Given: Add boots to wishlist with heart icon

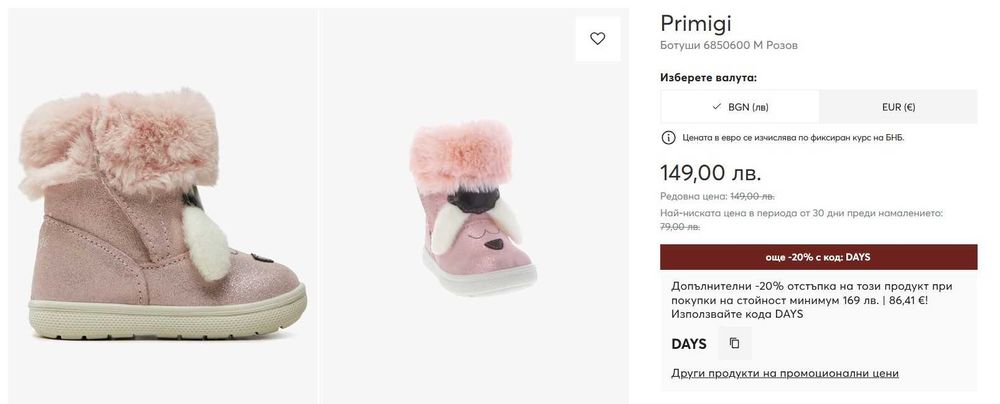Looking at the screenshot, I should pos(598,39).
